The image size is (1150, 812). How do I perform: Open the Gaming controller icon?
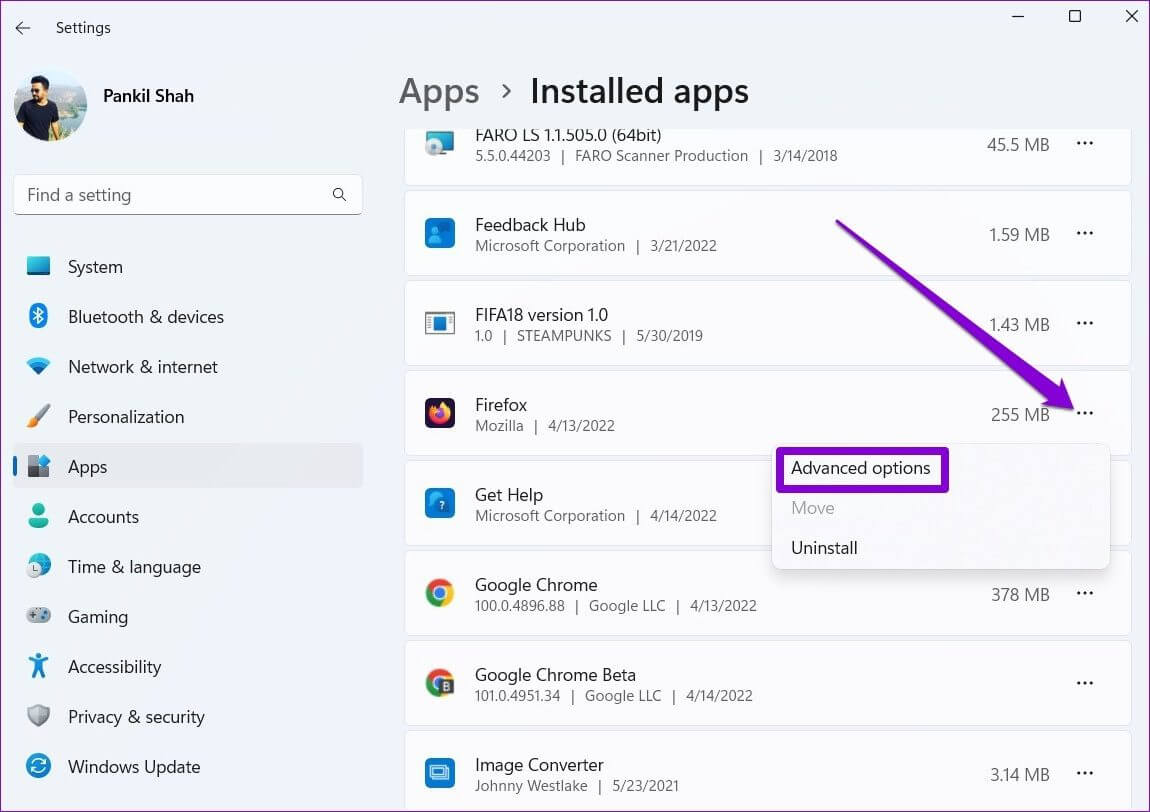click(x=38, y=615)
